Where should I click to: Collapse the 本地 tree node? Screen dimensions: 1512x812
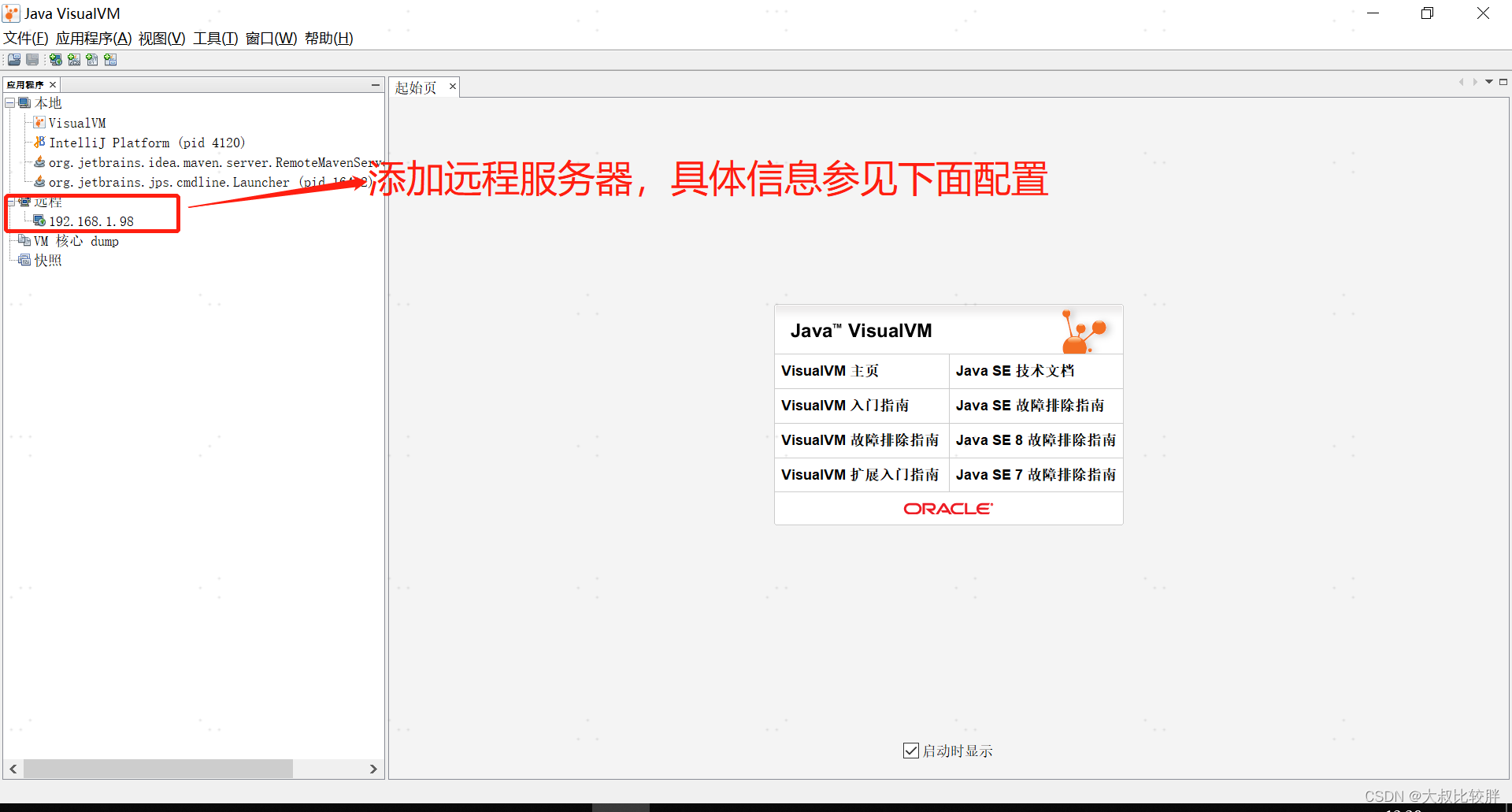coord(10,103)
